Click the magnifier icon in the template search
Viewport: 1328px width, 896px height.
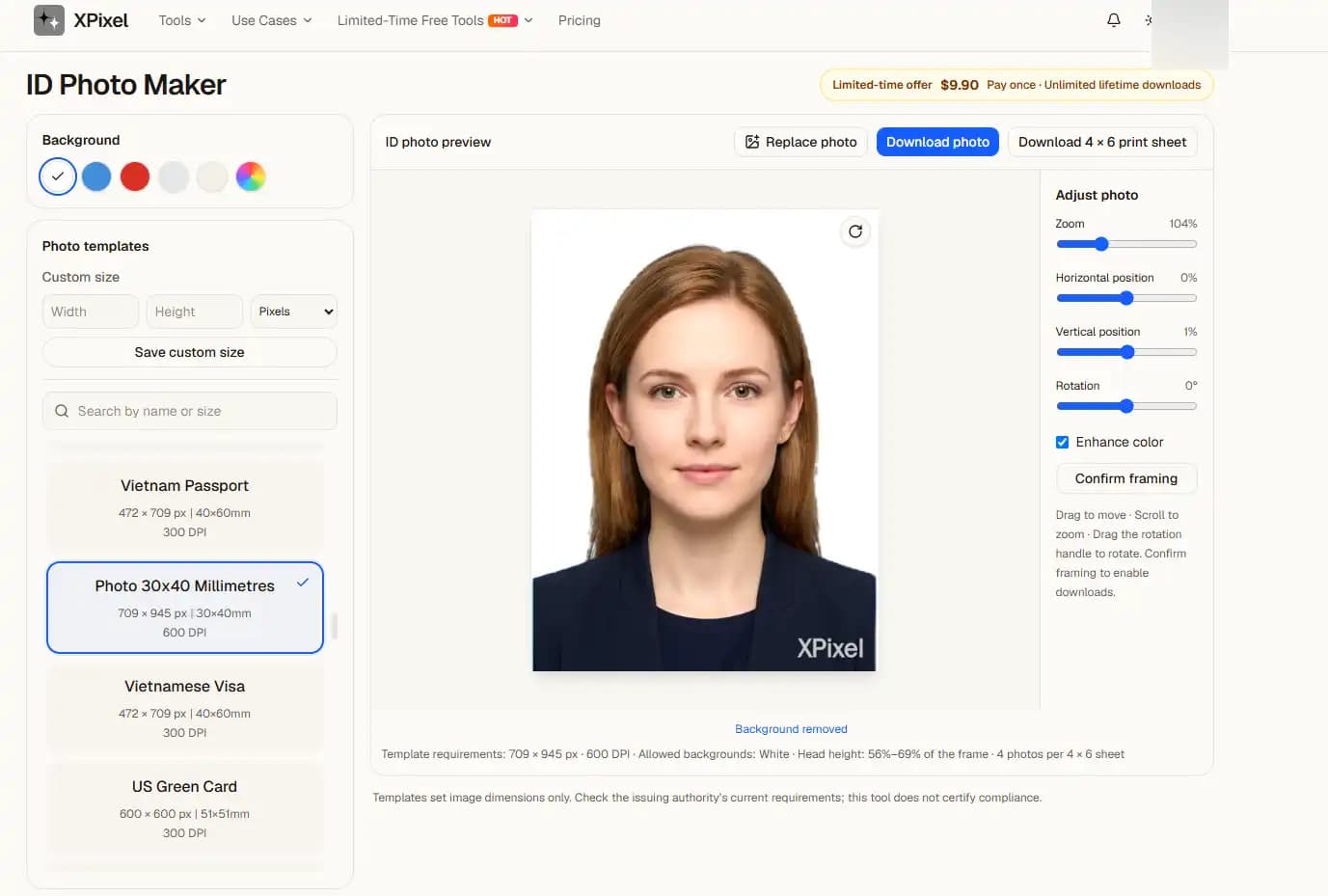[x=62, y=411]
